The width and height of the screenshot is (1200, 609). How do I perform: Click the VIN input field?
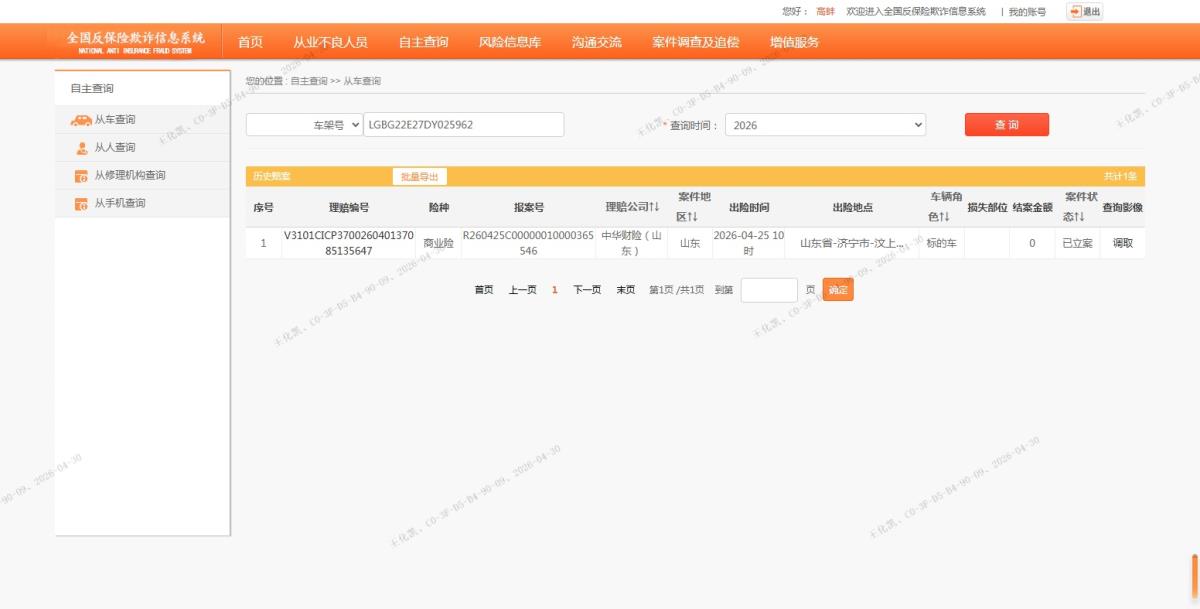tap(464, 125)
